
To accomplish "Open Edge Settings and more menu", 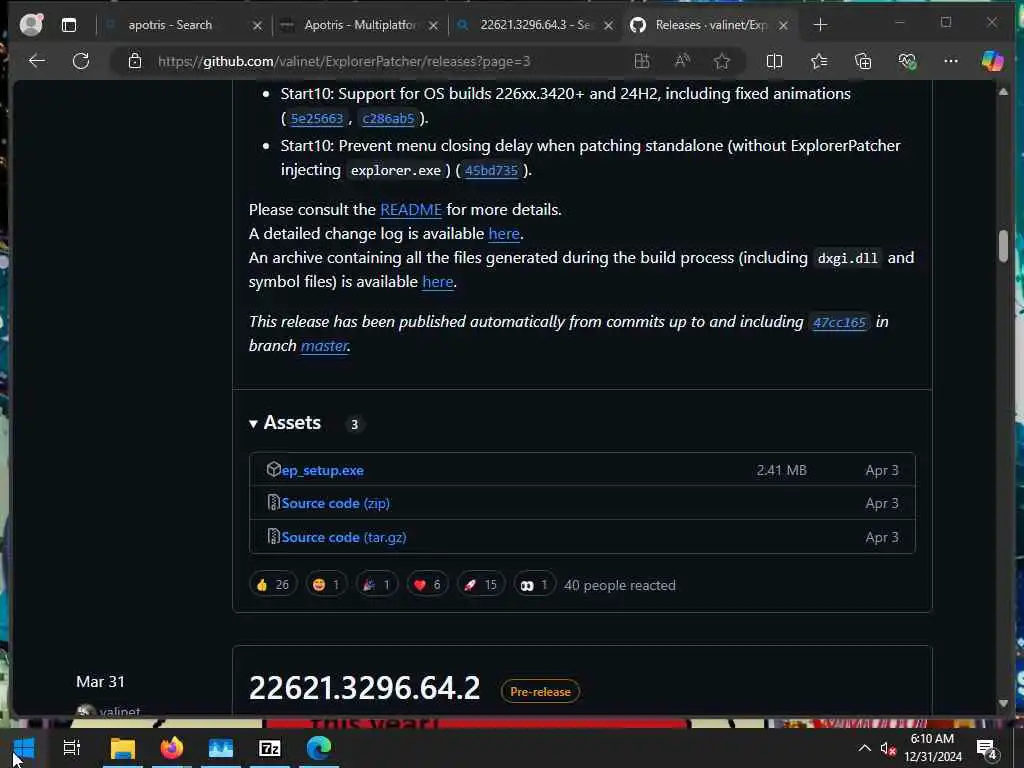I will pos(951,61).
